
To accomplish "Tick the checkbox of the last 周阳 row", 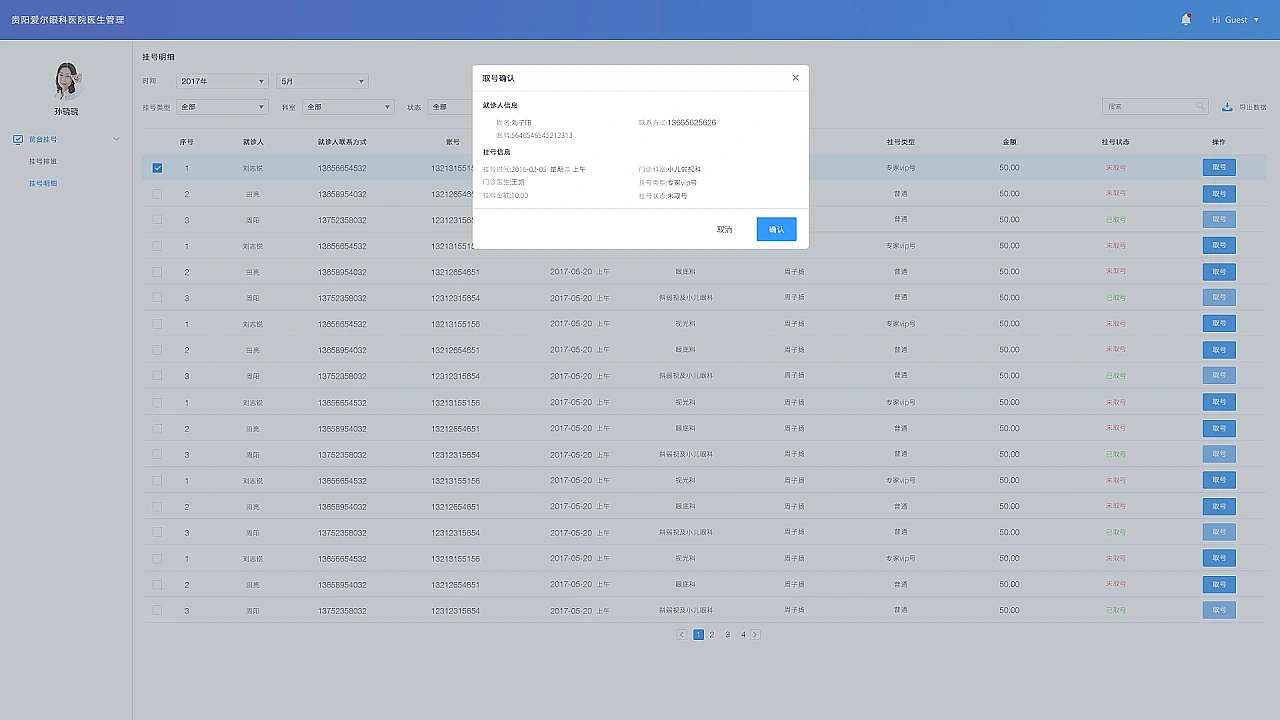I will coord(157,610).
